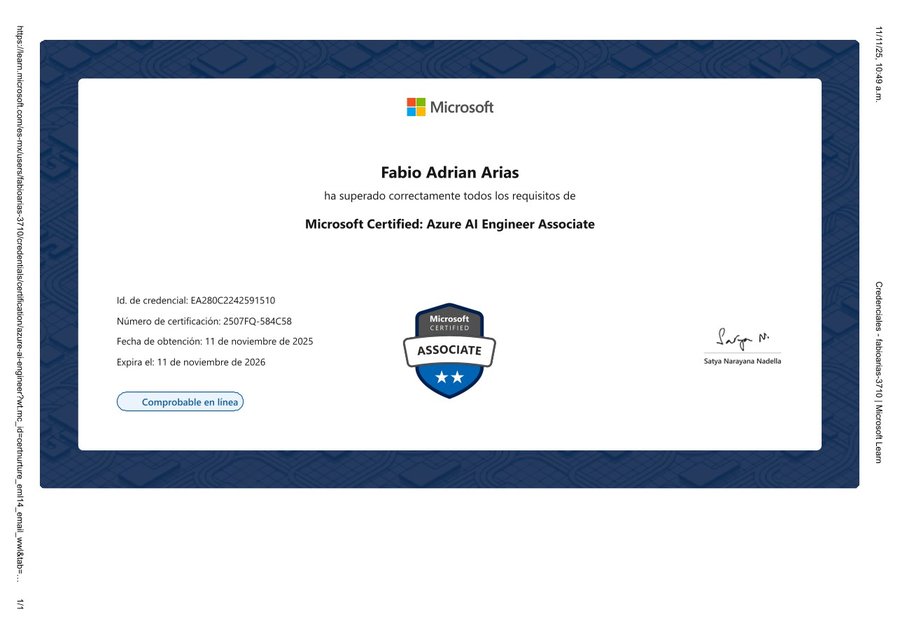The width and height of the screenshot is (900, 635).
Task: Select the name 'Fabio Adrian Arias'
Action: click(x=450, y=172)
